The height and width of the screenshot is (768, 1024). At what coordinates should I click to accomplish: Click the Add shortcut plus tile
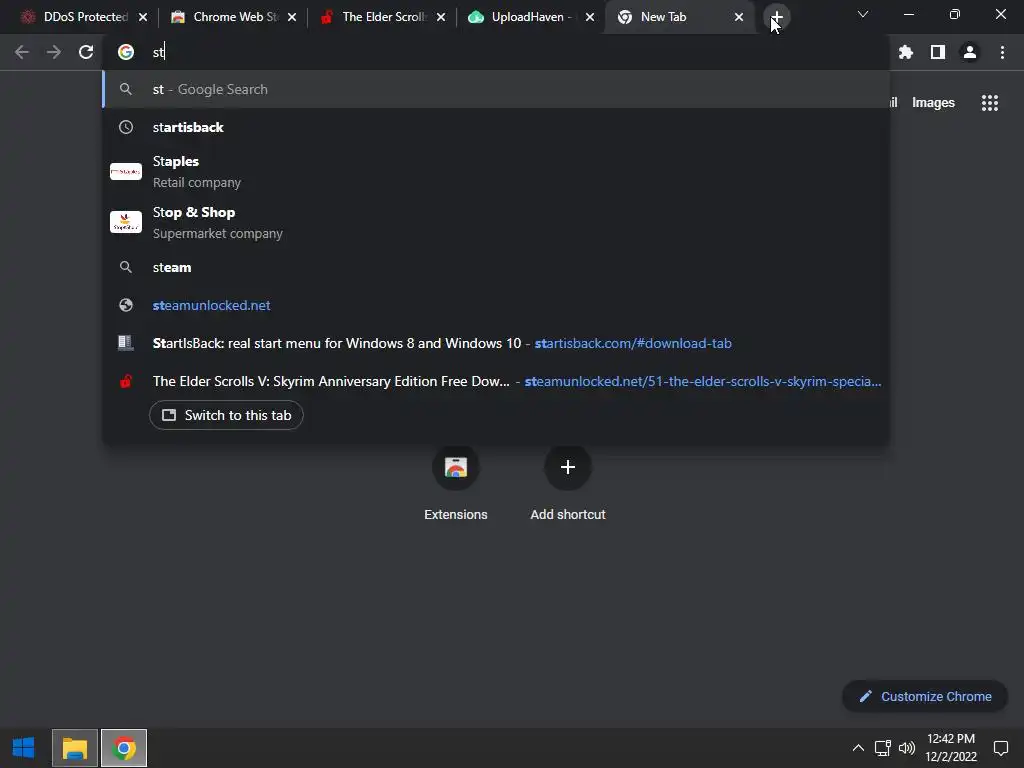pos(568,483)
